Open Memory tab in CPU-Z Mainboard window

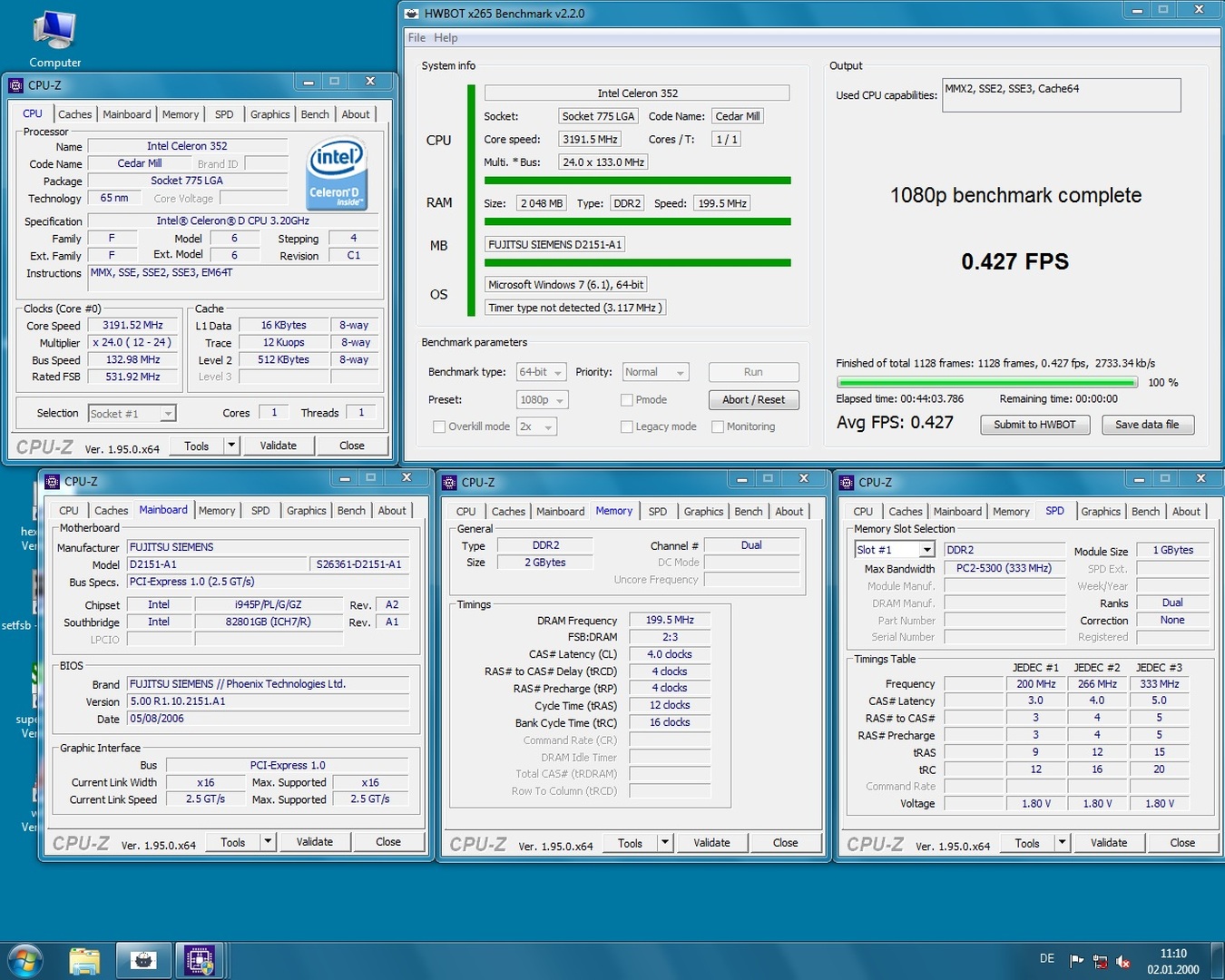pos(217,511)
